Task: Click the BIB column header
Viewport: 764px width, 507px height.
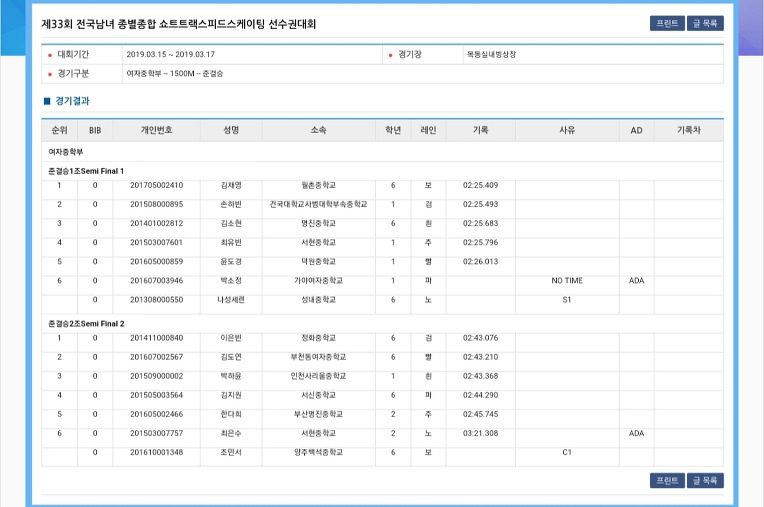Action: point(95,131)
